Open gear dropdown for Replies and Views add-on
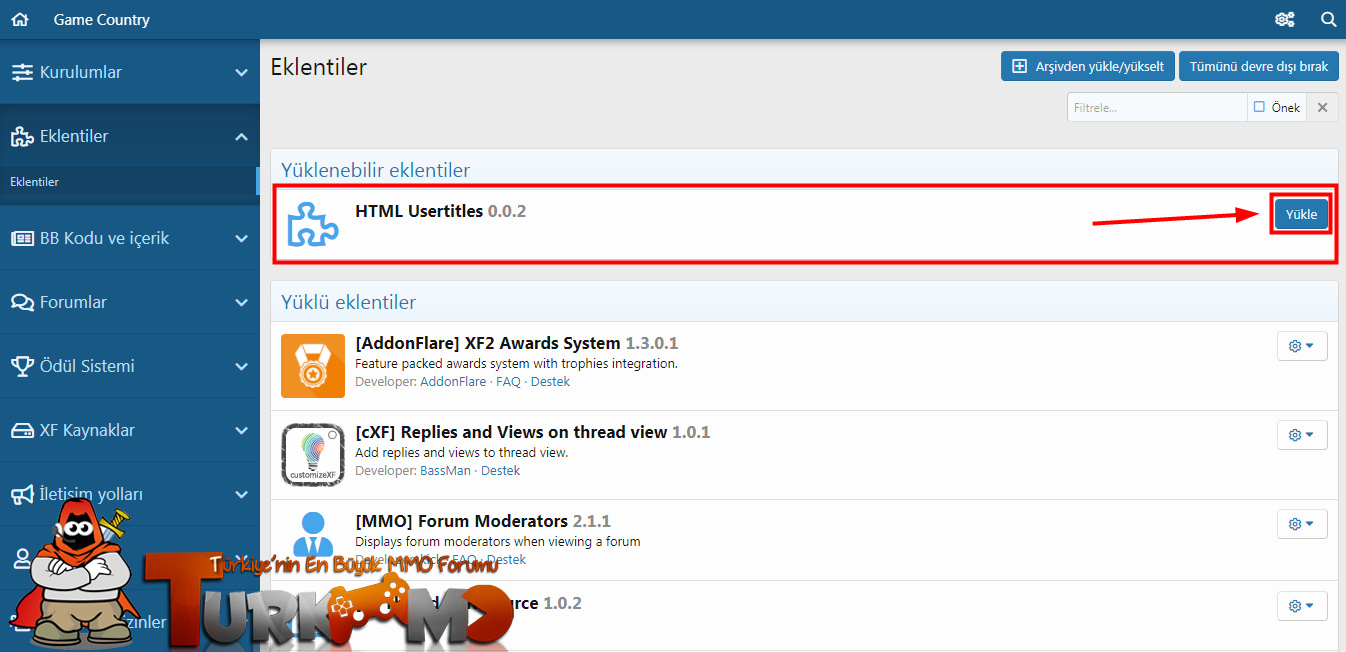 pos(1301,435)
